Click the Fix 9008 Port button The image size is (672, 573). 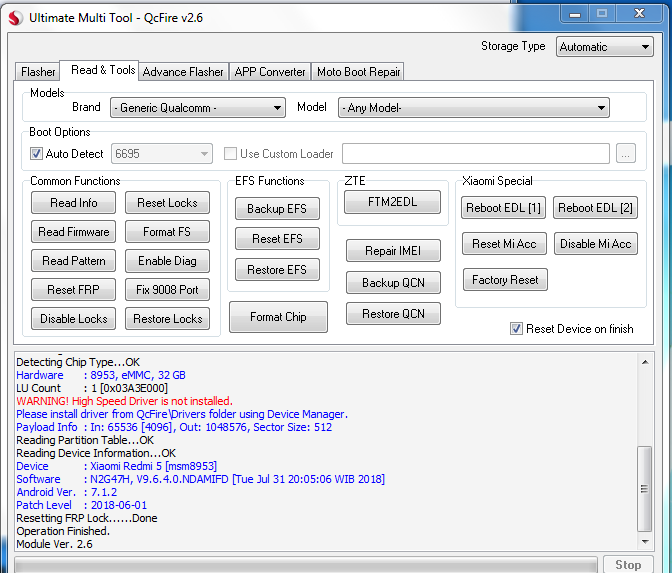tap(167, 290)
